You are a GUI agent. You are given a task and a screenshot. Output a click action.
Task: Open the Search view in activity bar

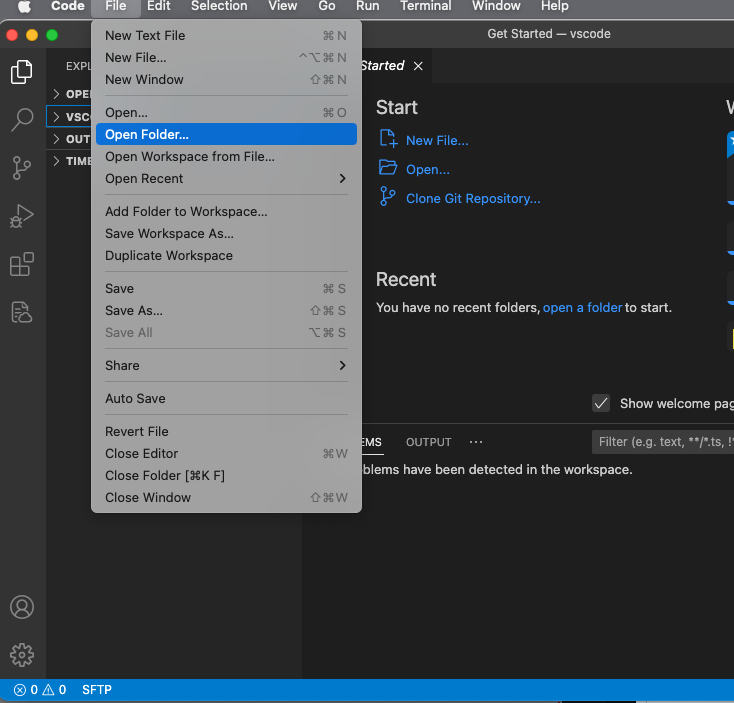[22, 120]
